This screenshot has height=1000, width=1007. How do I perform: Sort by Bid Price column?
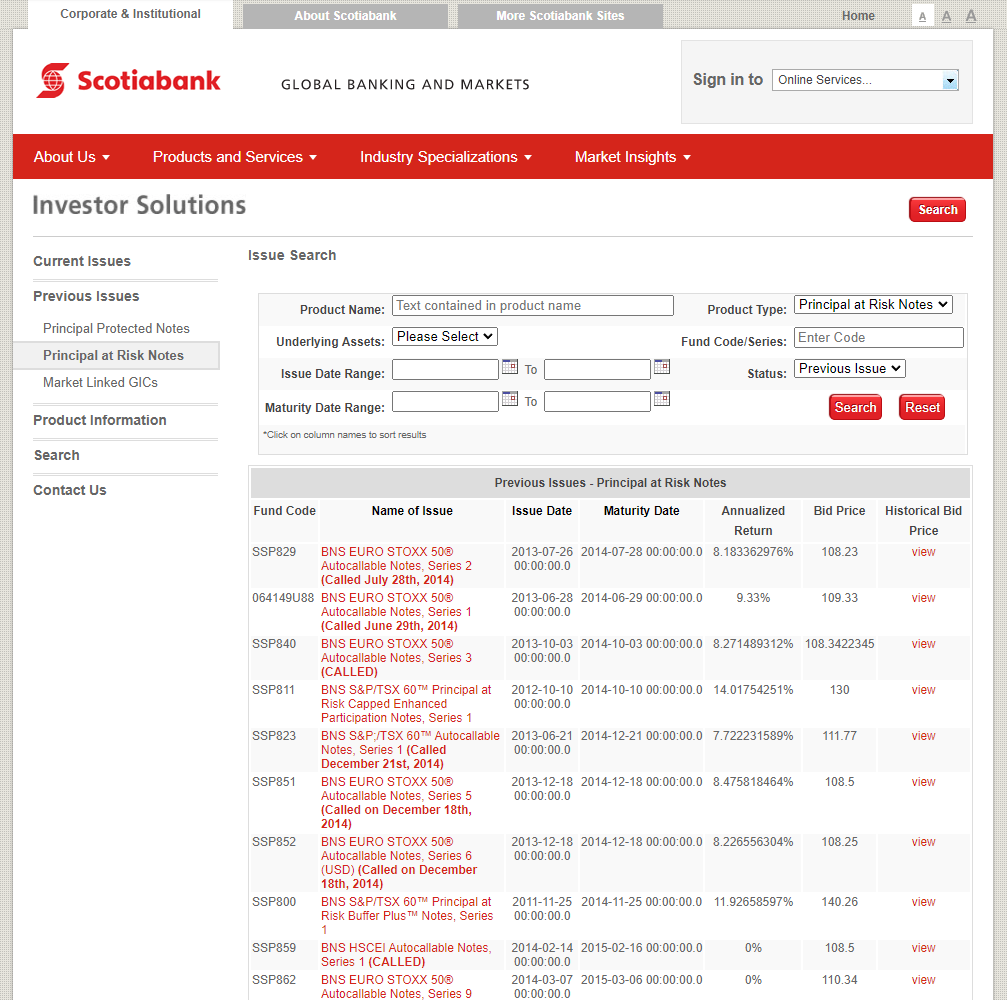pos(839,511)
